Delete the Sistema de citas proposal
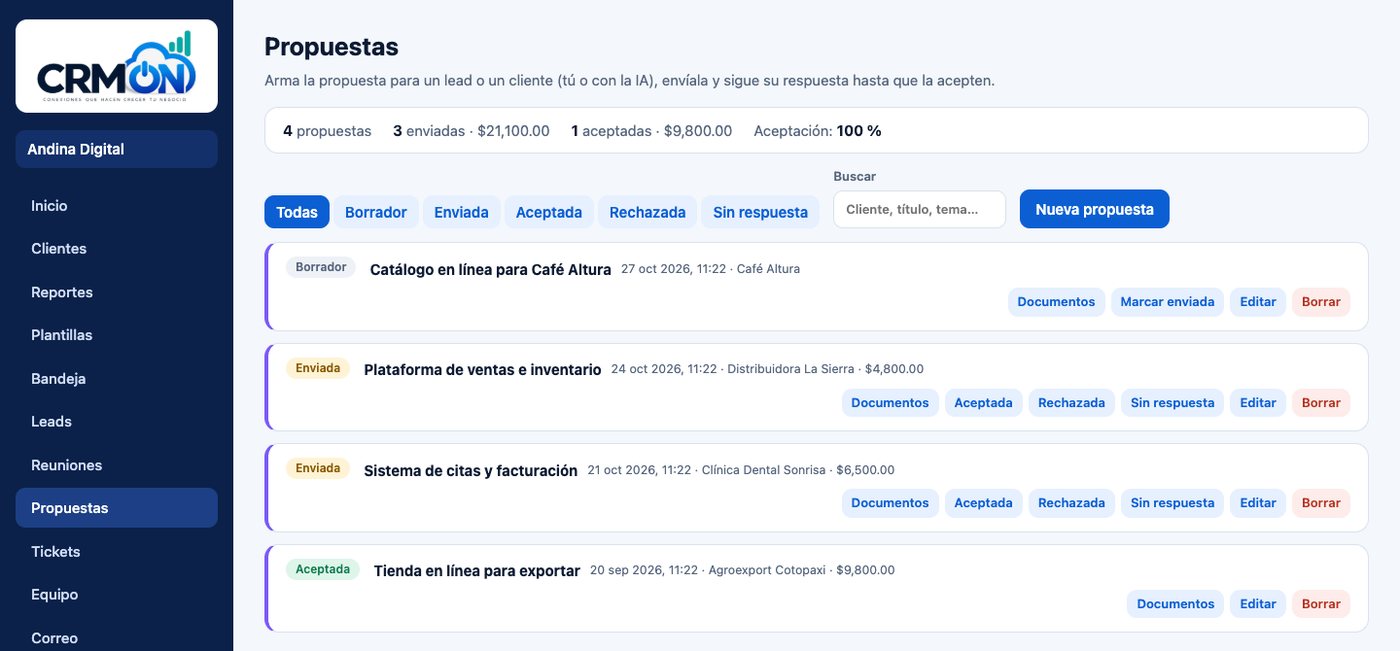This screenshot has height=651, width=1400. [1321, 503]
